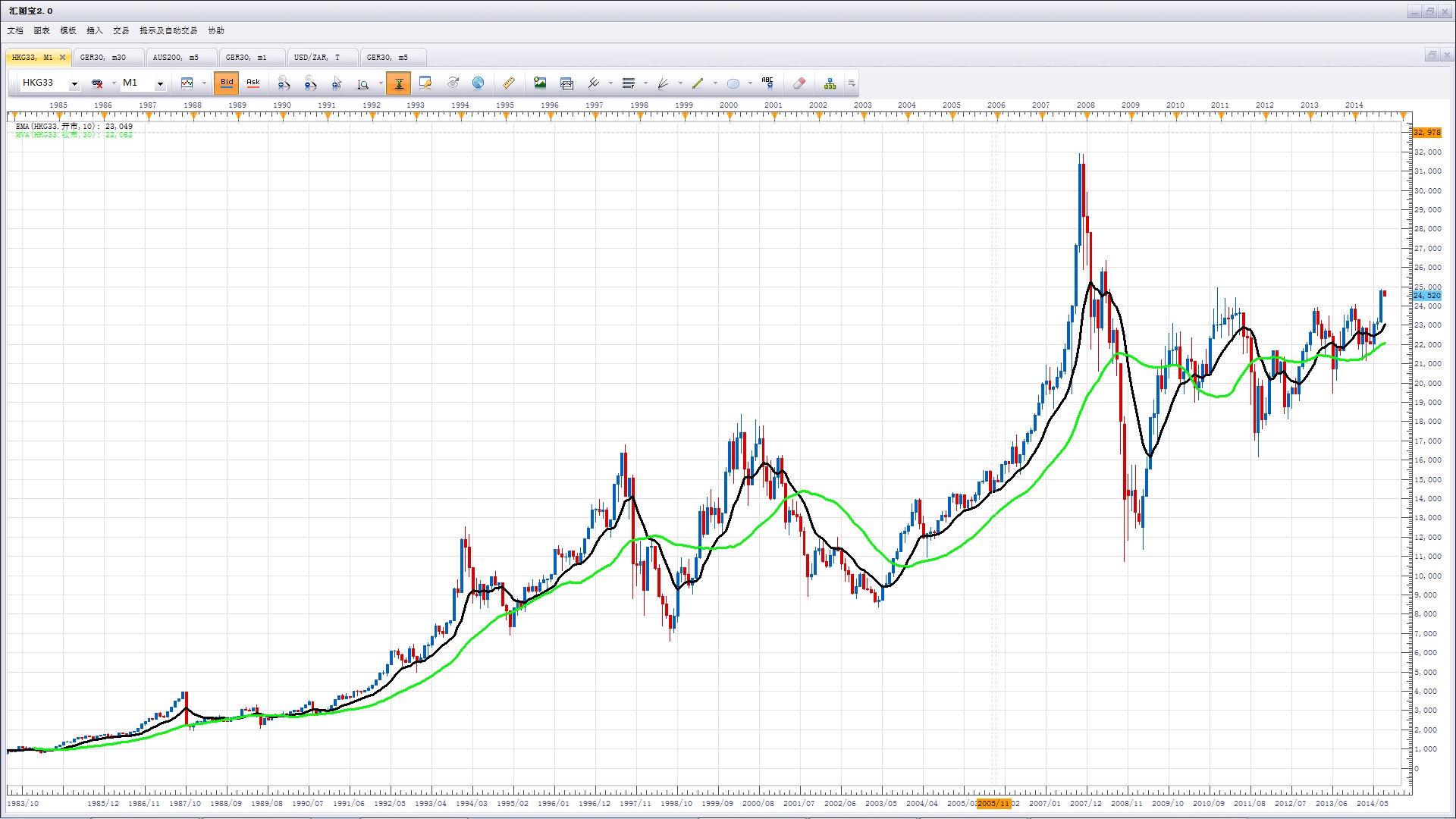Select the horizontal levels tool icon
The height and width of the screenshot is (819, 1456).
[629, 83]
